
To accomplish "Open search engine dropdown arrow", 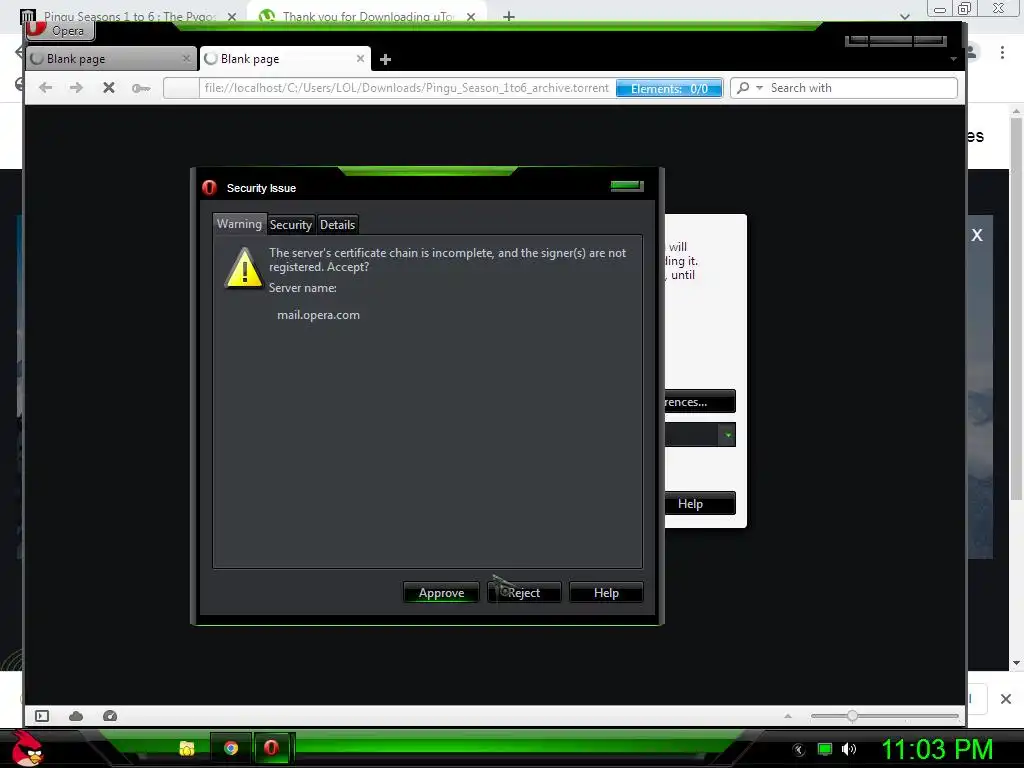I will coord(759,88).
